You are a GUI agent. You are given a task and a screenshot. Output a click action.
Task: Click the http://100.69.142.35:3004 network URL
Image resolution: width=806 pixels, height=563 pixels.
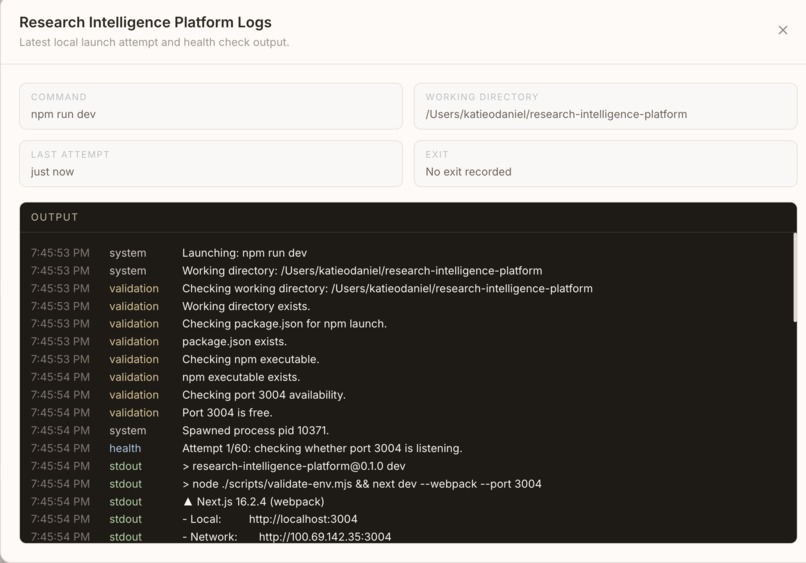point(325,537)
